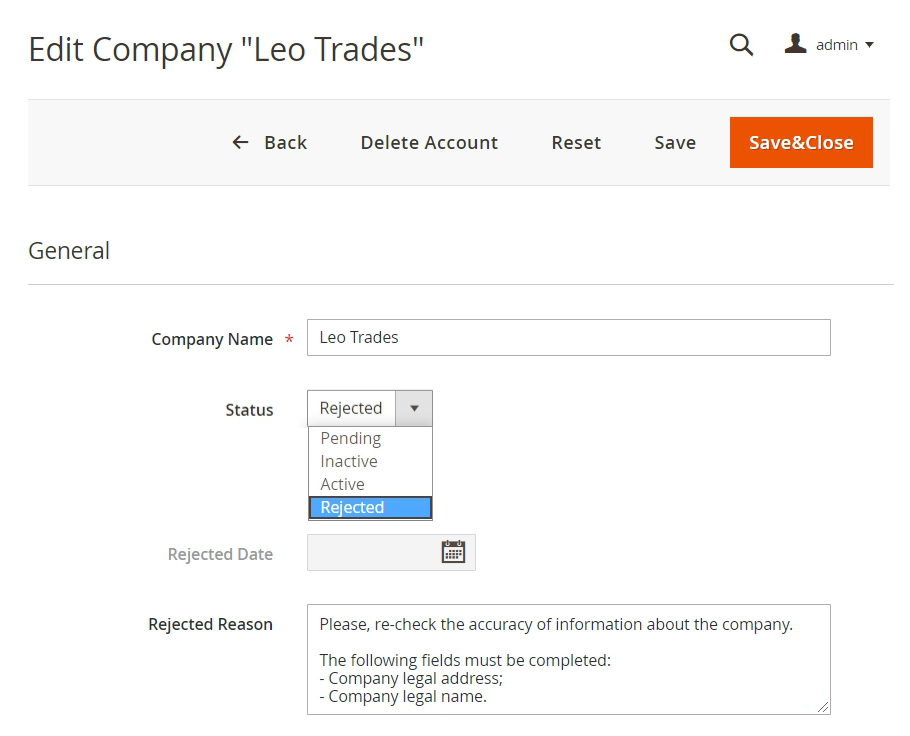910x736 pixels.
Task: Click the search magnifier icon
Action: [741, 45]
